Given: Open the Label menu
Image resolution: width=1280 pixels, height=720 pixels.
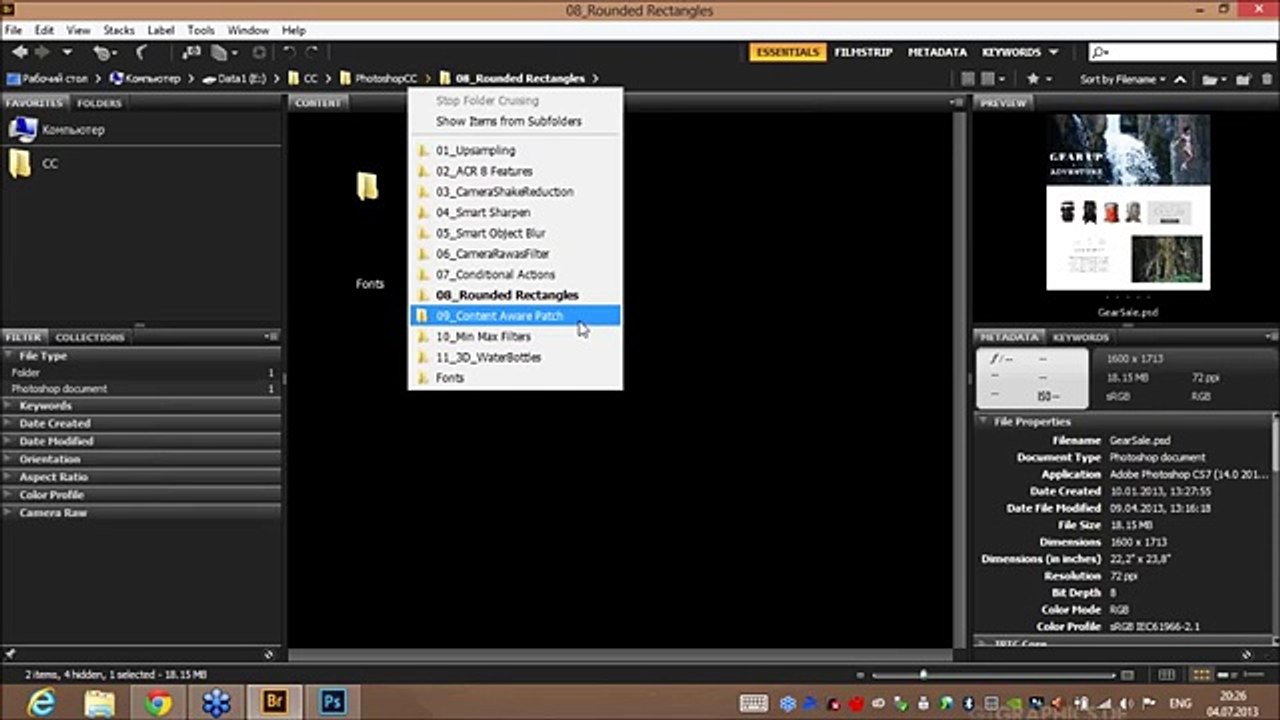Looking at the screenshot, I should click(161, 31).
